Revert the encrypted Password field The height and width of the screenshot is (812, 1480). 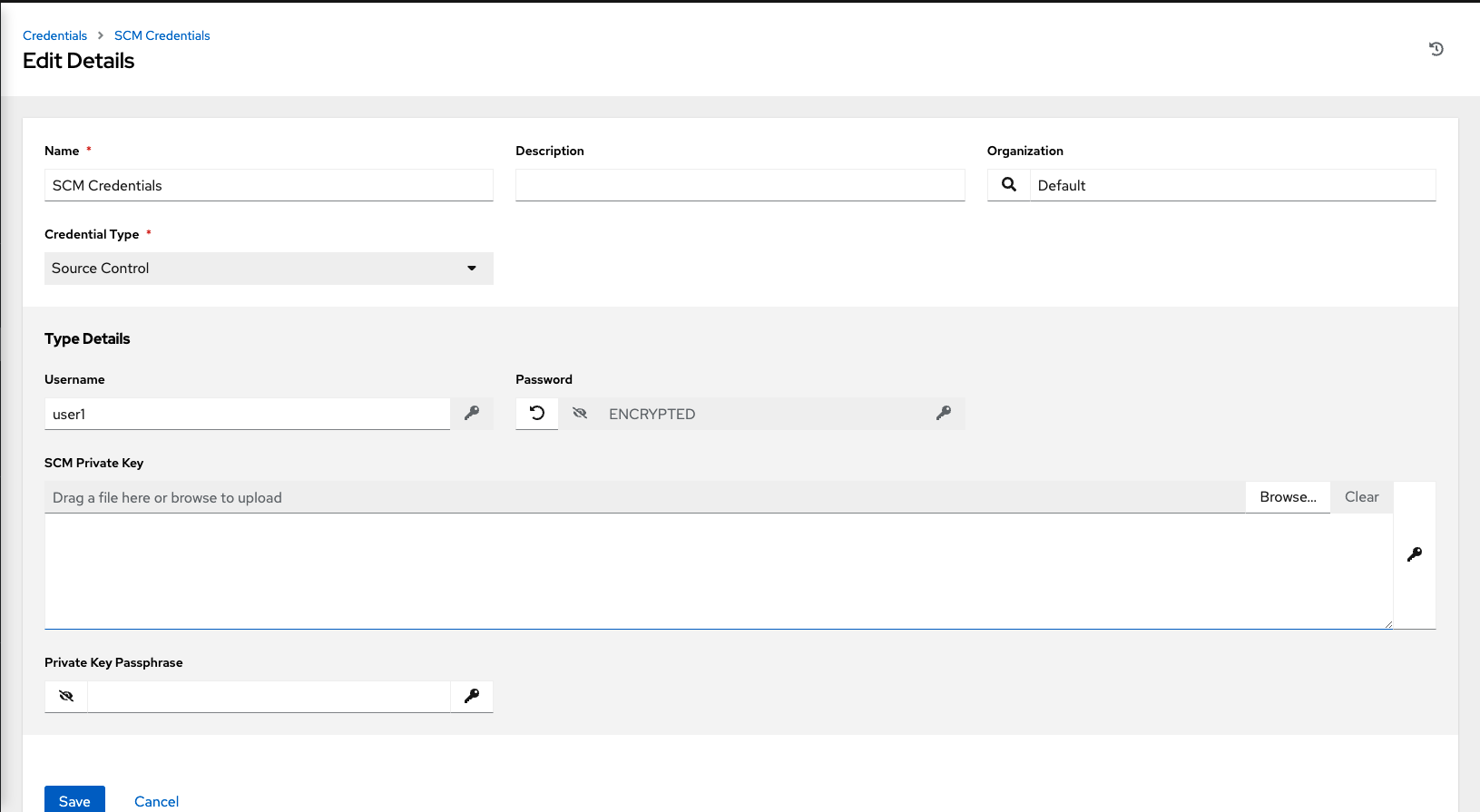point(537,414)
